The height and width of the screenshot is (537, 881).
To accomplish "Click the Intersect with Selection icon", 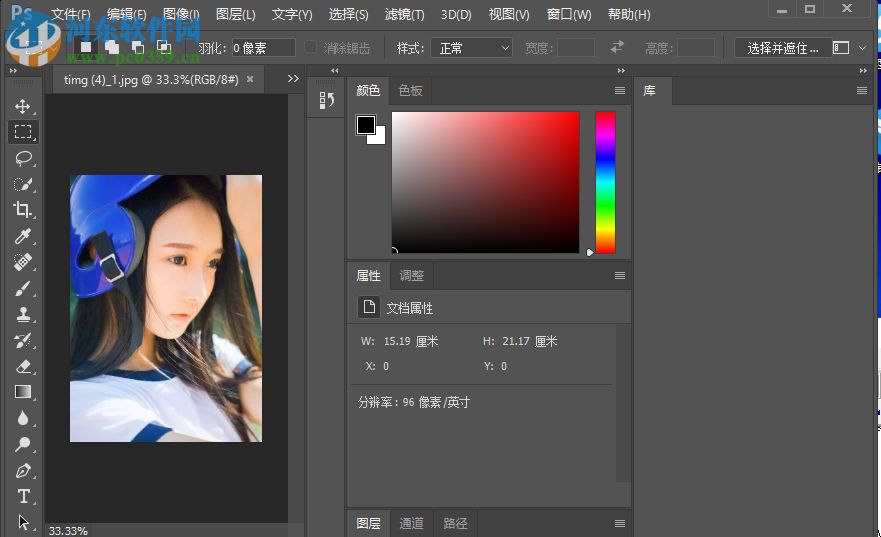I will coord(164,47).
